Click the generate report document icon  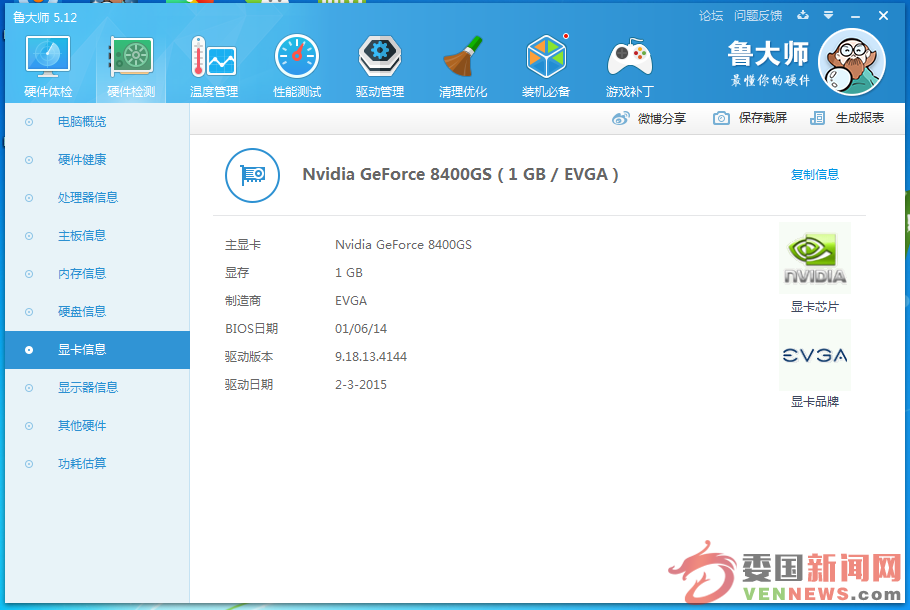point(817,118)
